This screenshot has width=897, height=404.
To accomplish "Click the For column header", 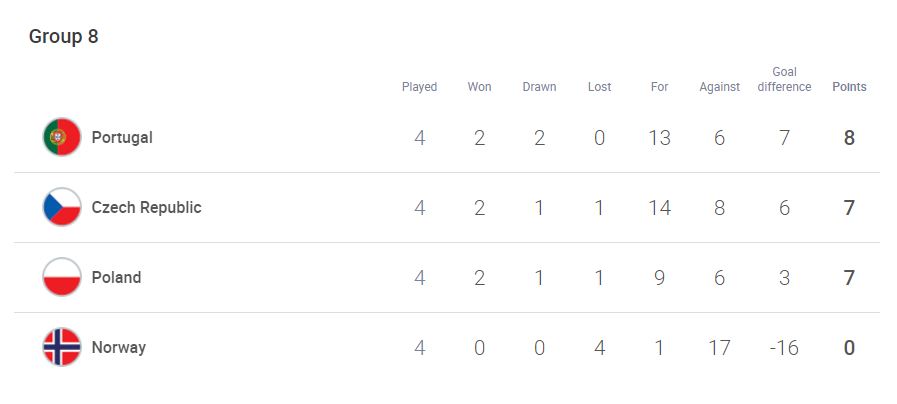I will (660, 87).
